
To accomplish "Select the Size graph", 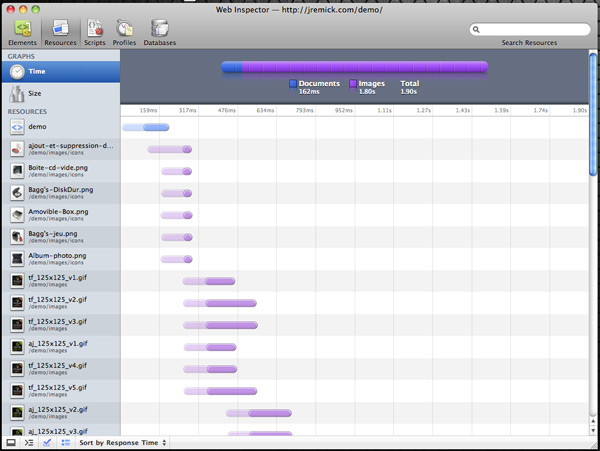I will pos(61,93).
